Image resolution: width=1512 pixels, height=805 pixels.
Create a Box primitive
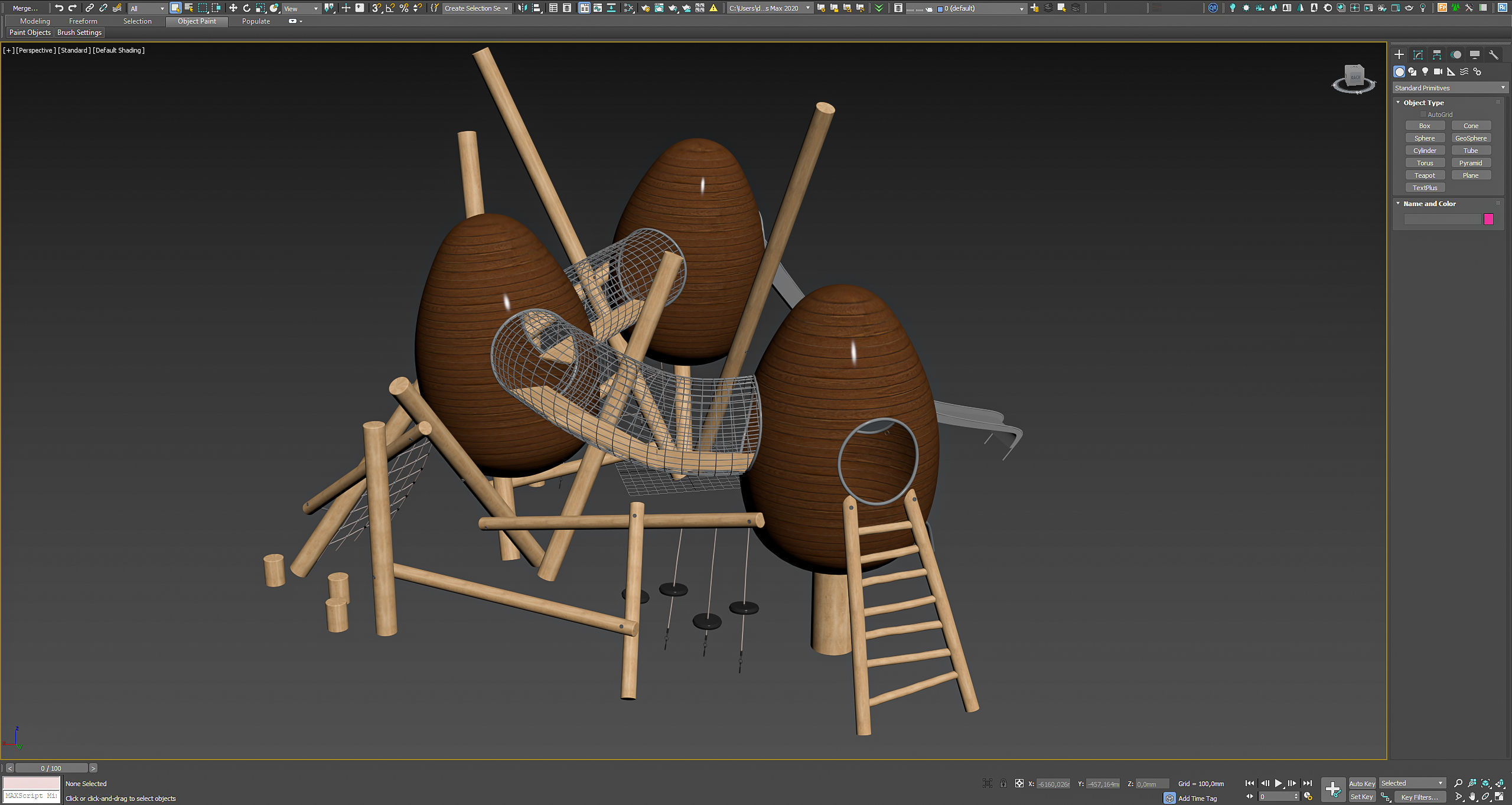(x=1425, y=126)
